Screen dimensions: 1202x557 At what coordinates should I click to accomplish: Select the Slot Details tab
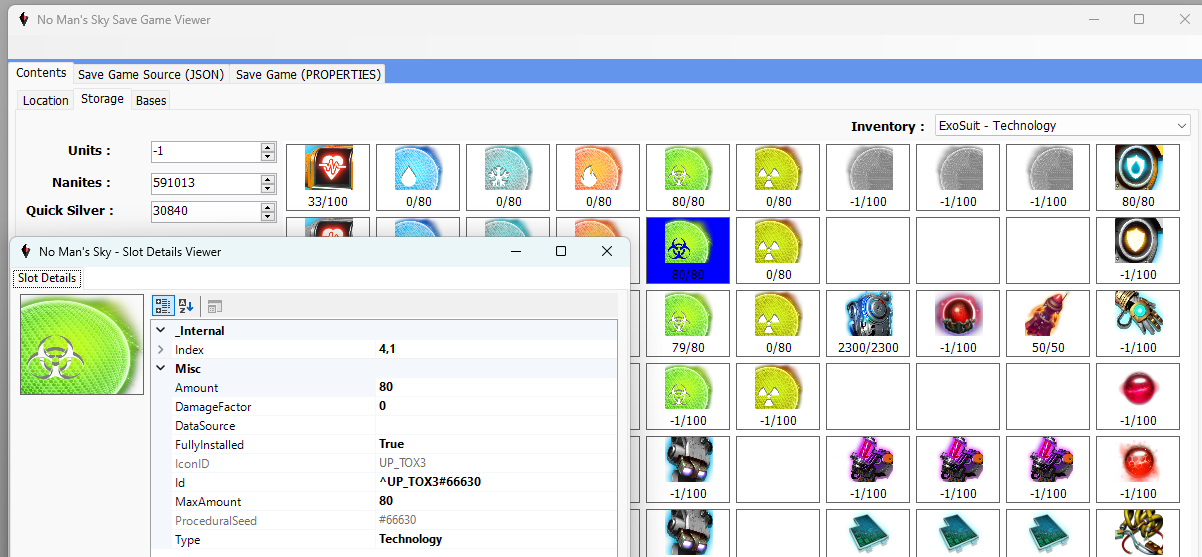[47, 277]
